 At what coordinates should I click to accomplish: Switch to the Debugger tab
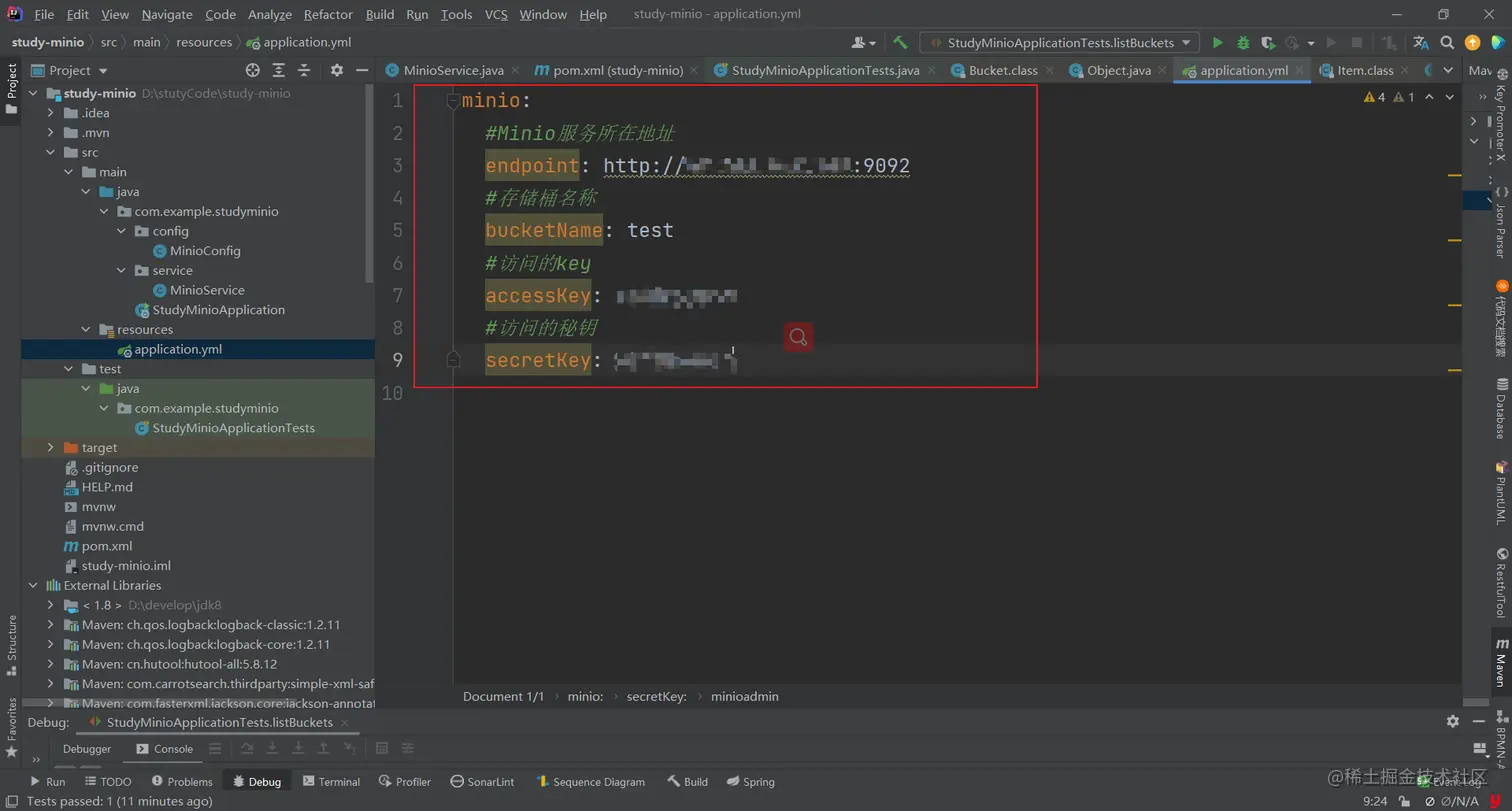click(87, 749)
